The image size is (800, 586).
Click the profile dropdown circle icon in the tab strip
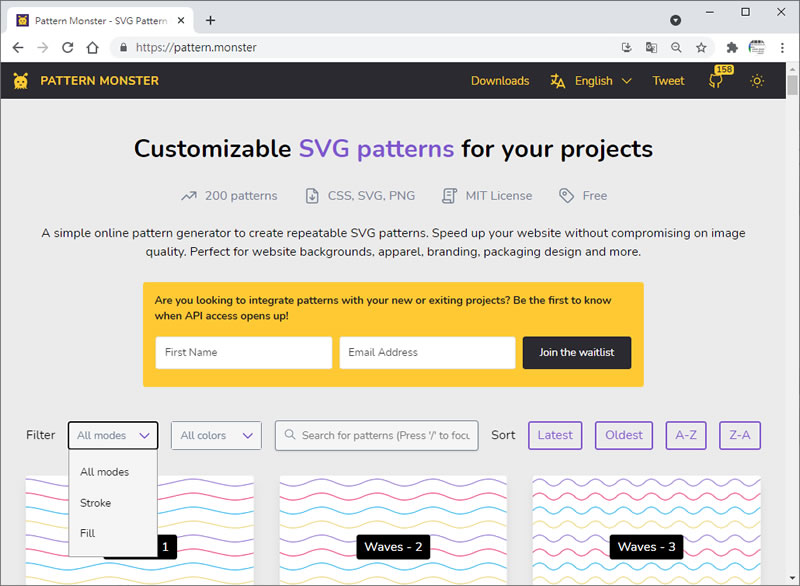pos(676,20)
